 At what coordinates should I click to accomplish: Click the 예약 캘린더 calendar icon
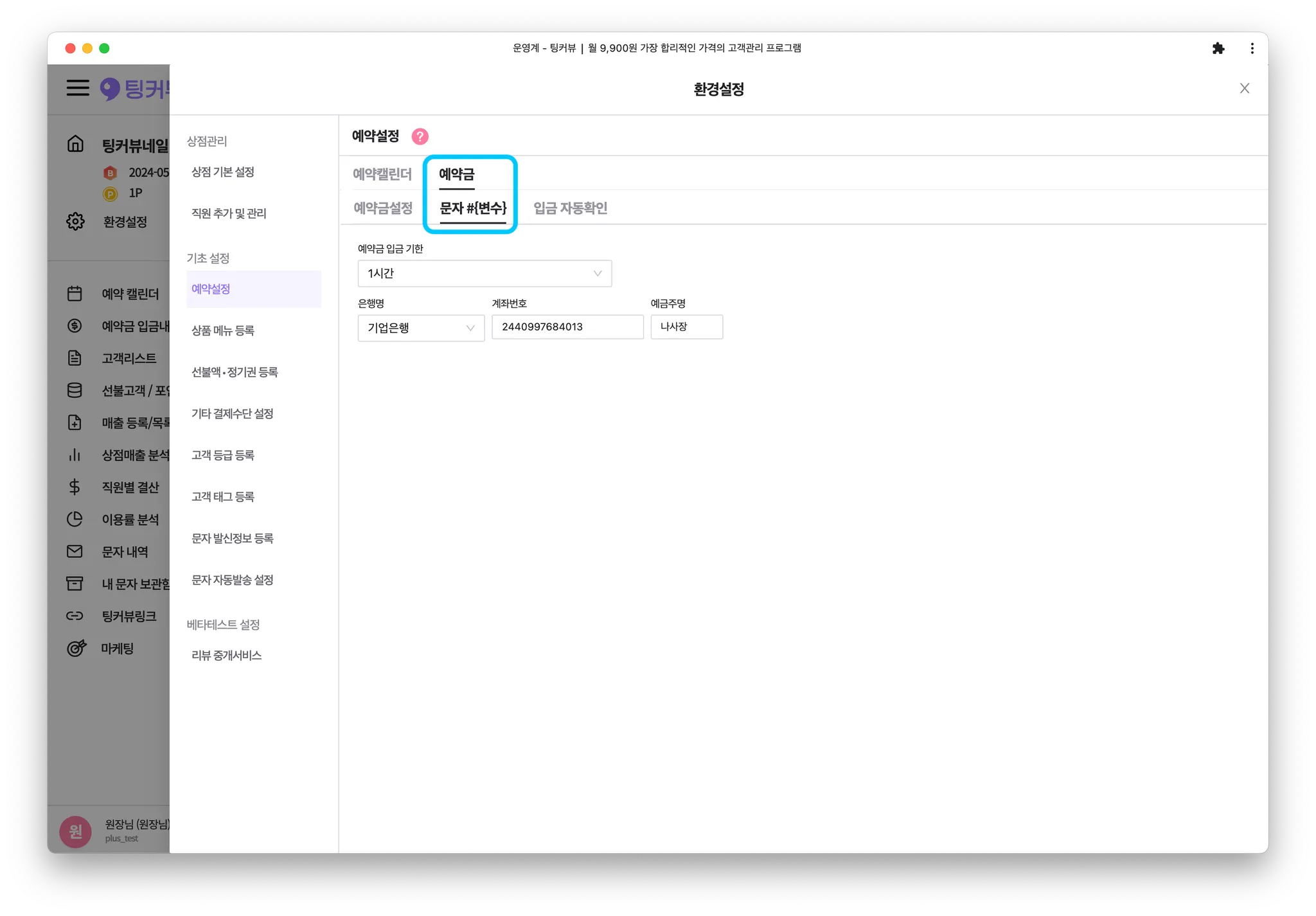[75, 294]
